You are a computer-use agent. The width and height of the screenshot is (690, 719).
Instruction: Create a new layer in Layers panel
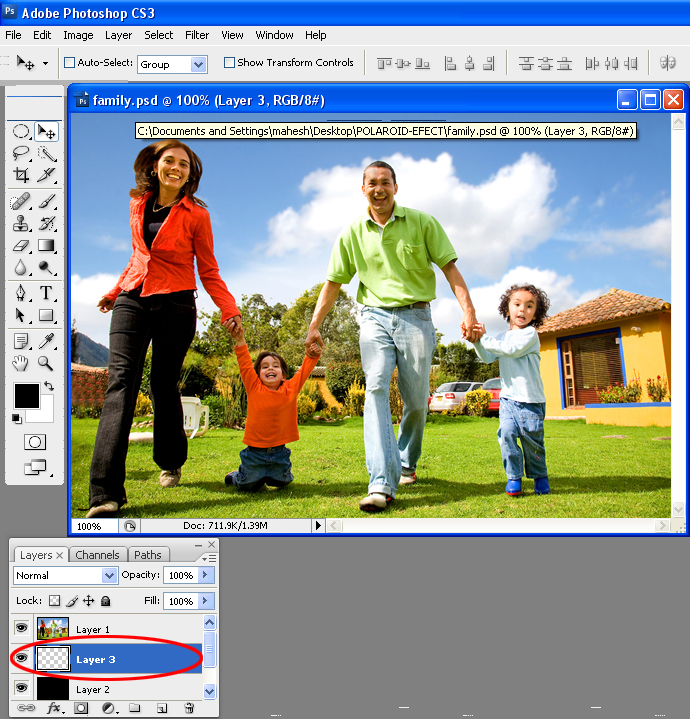[x=161, y=708]
